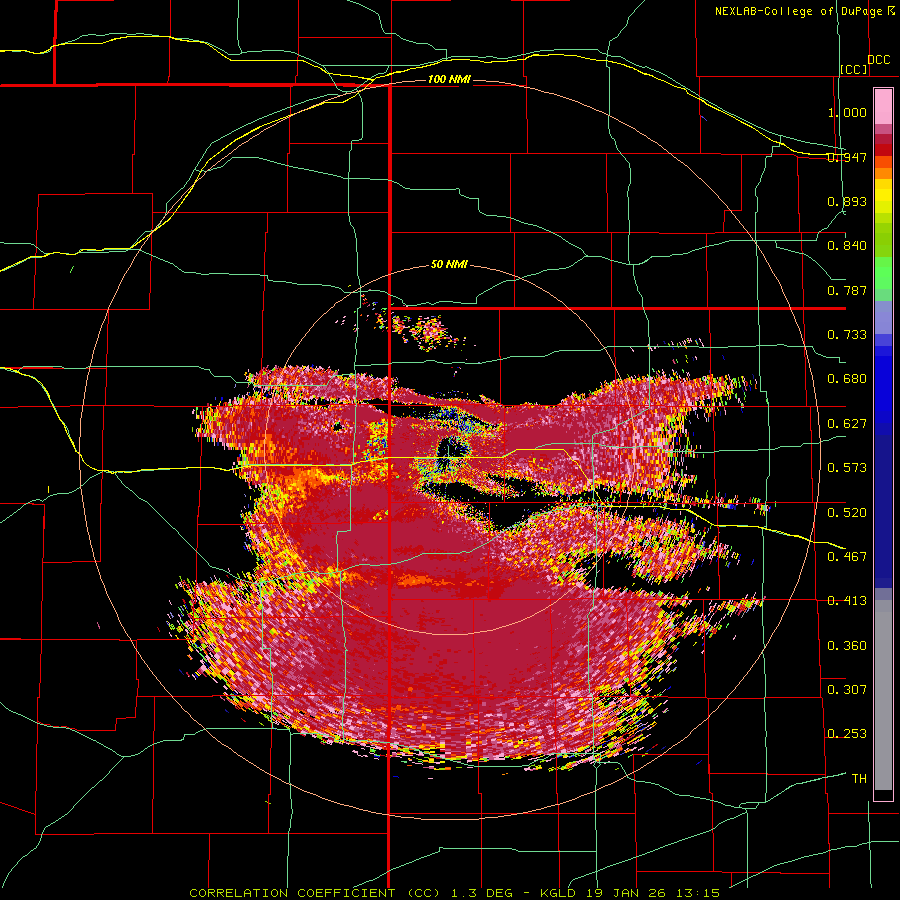Click the 100 NMI range ring label
This screenshot has height=900, width=900.
pyautogui.click(x=449, y=79)
